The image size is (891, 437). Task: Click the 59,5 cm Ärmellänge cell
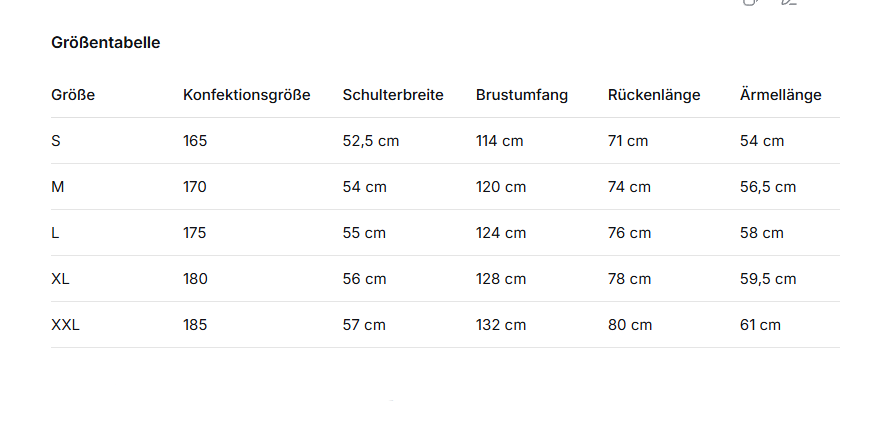click(768, 279)
